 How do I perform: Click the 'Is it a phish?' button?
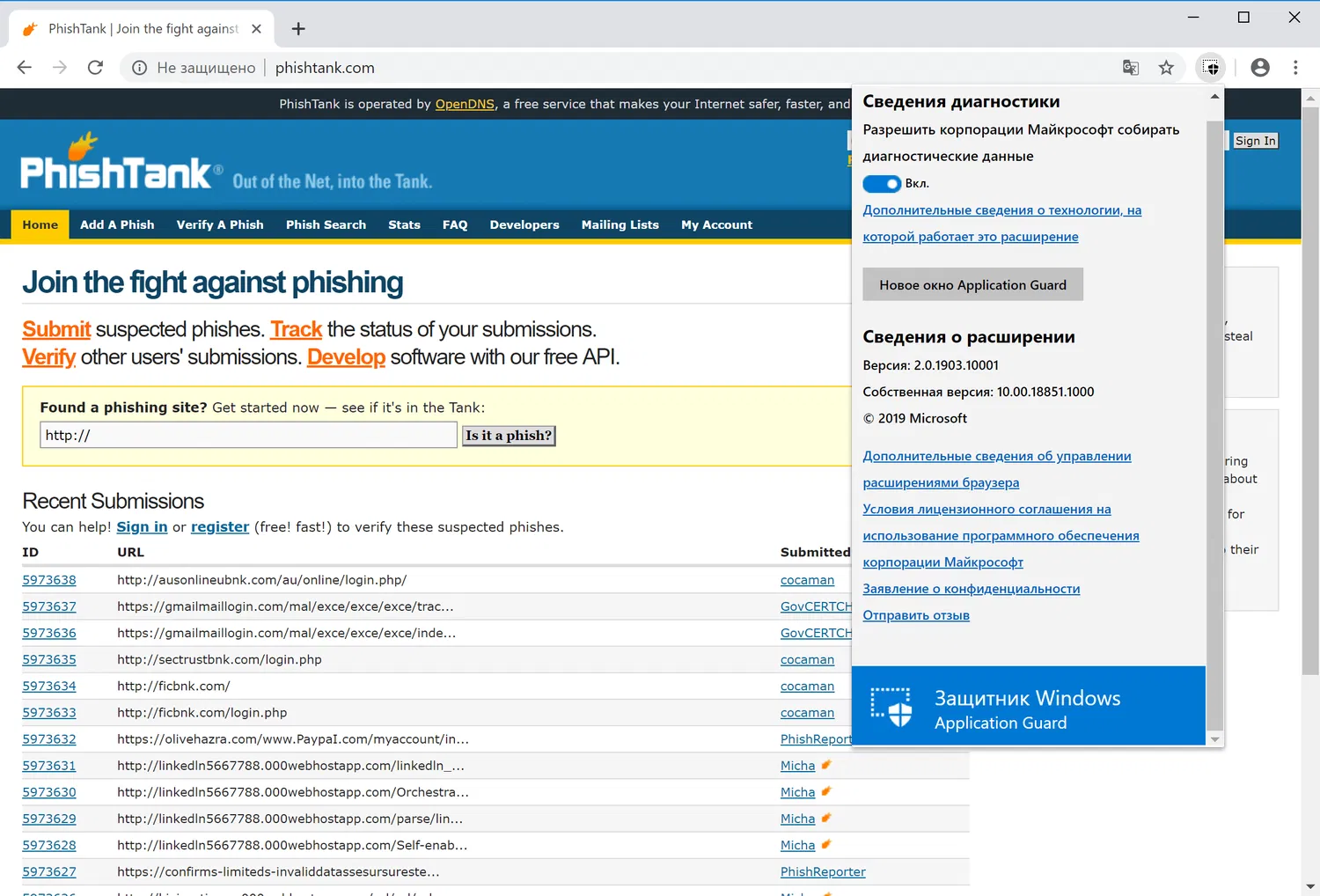coord(509,436)
